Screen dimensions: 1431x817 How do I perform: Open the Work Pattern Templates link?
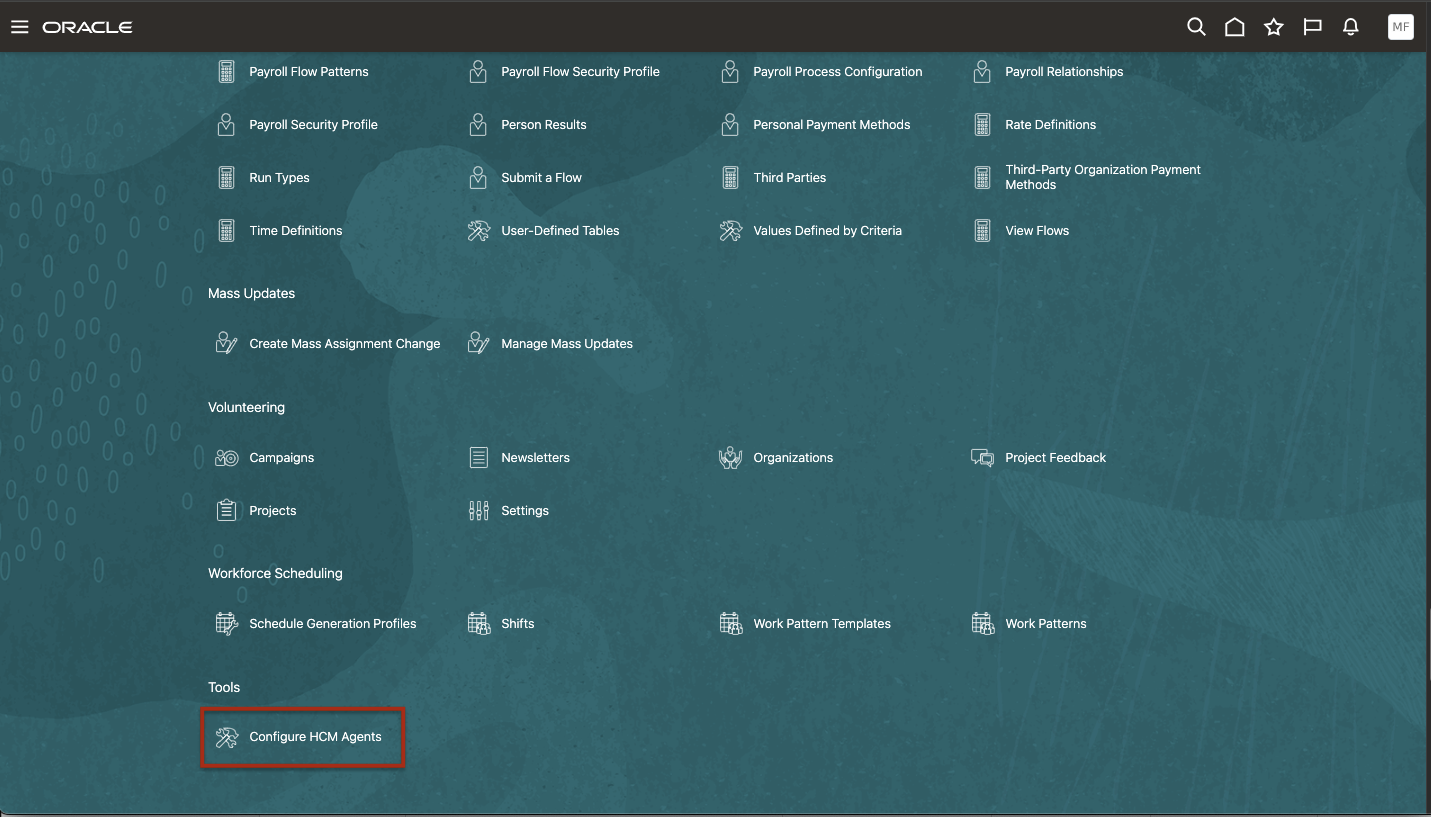tap(822, 624)
